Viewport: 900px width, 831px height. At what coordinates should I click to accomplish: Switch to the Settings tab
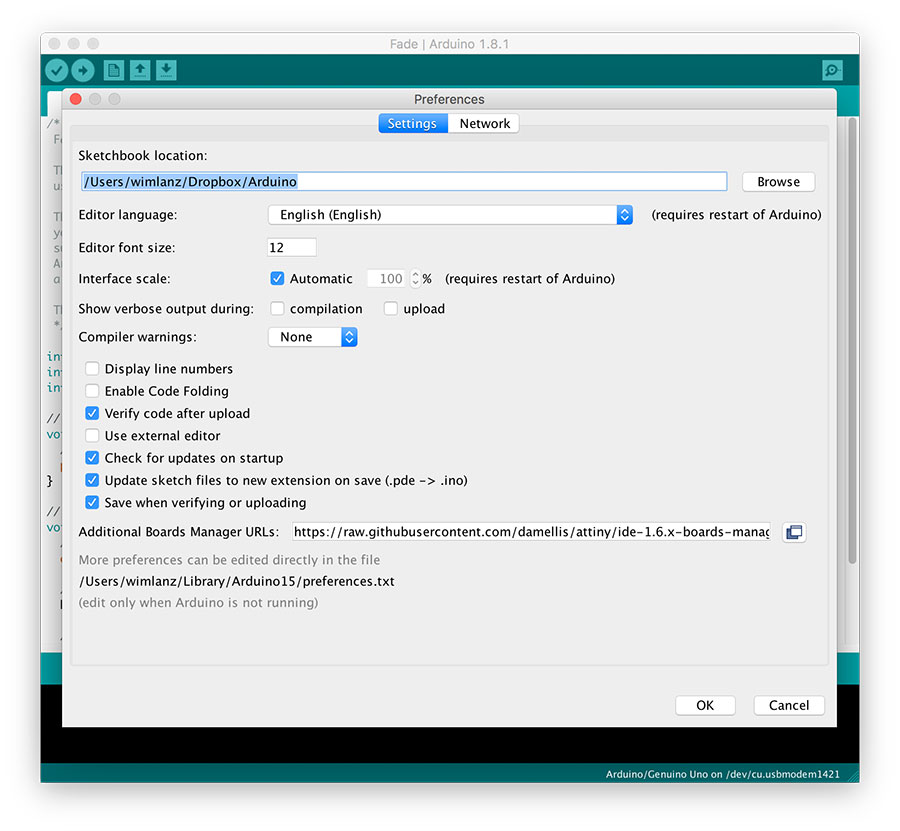click(x=413, y=123)
